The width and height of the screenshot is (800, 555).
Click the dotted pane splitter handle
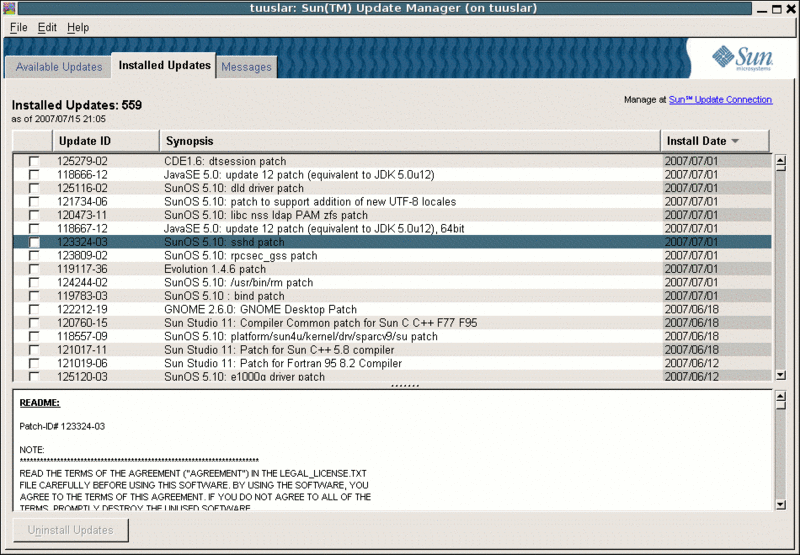405,386
